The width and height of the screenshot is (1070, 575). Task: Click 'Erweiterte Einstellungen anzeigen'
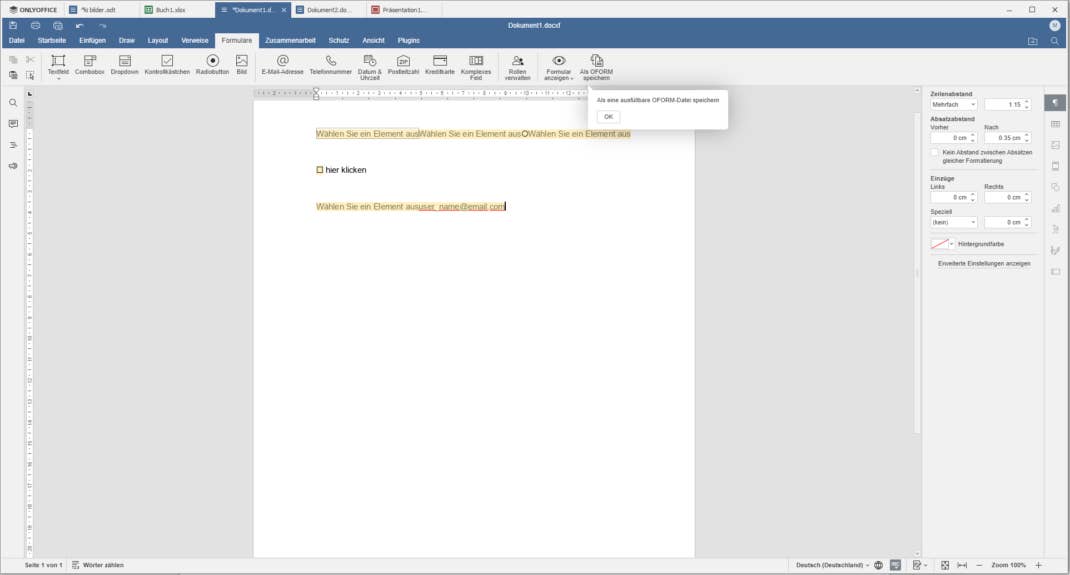tap(984, 264)
